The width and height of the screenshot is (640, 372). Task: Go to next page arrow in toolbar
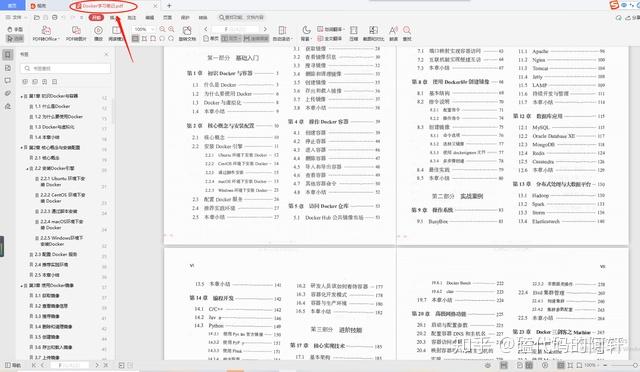tap(265, 29)
